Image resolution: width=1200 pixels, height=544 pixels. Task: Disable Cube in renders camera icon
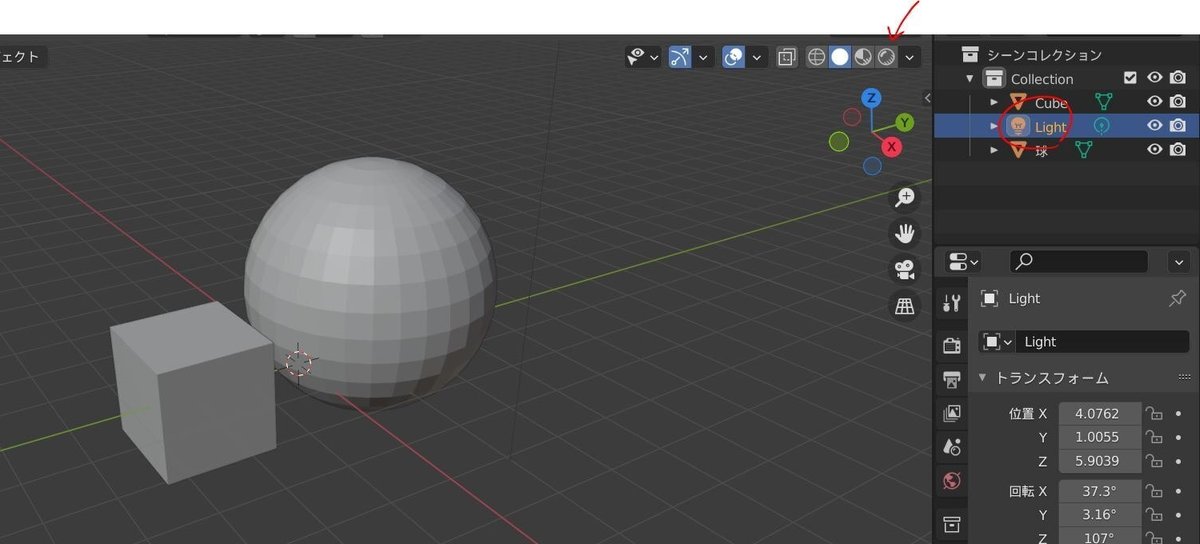pos(1178,102)
